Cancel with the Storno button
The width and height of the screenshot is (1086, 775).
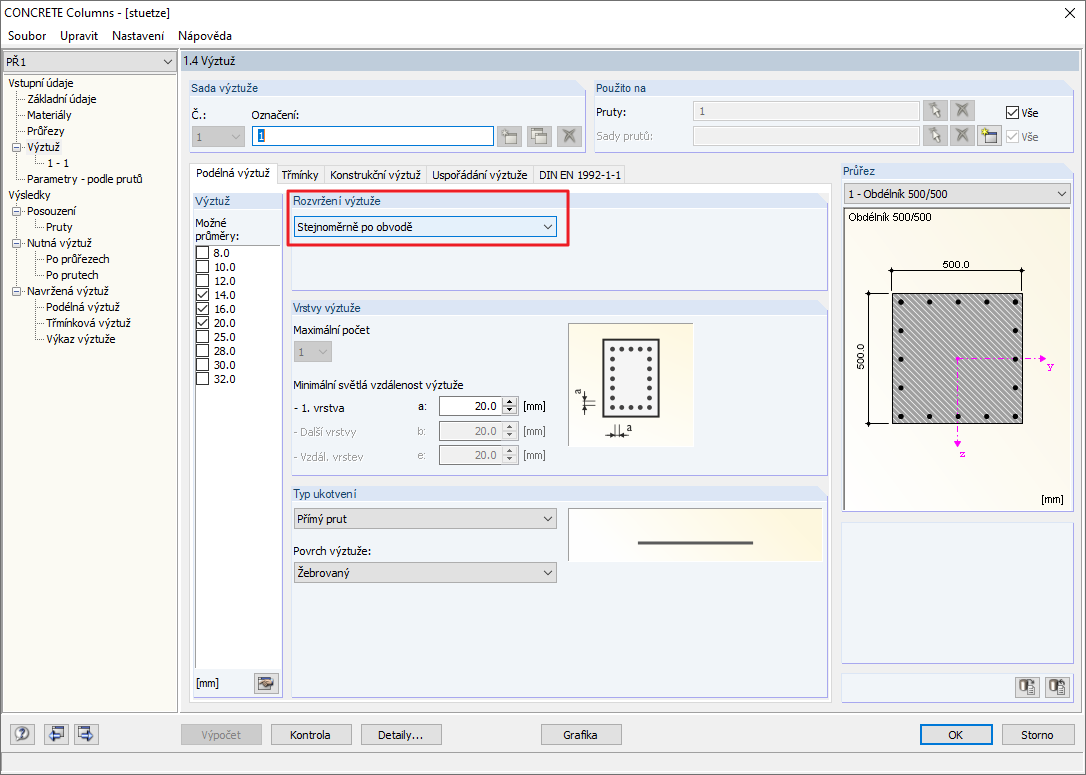click(1037, 735)
